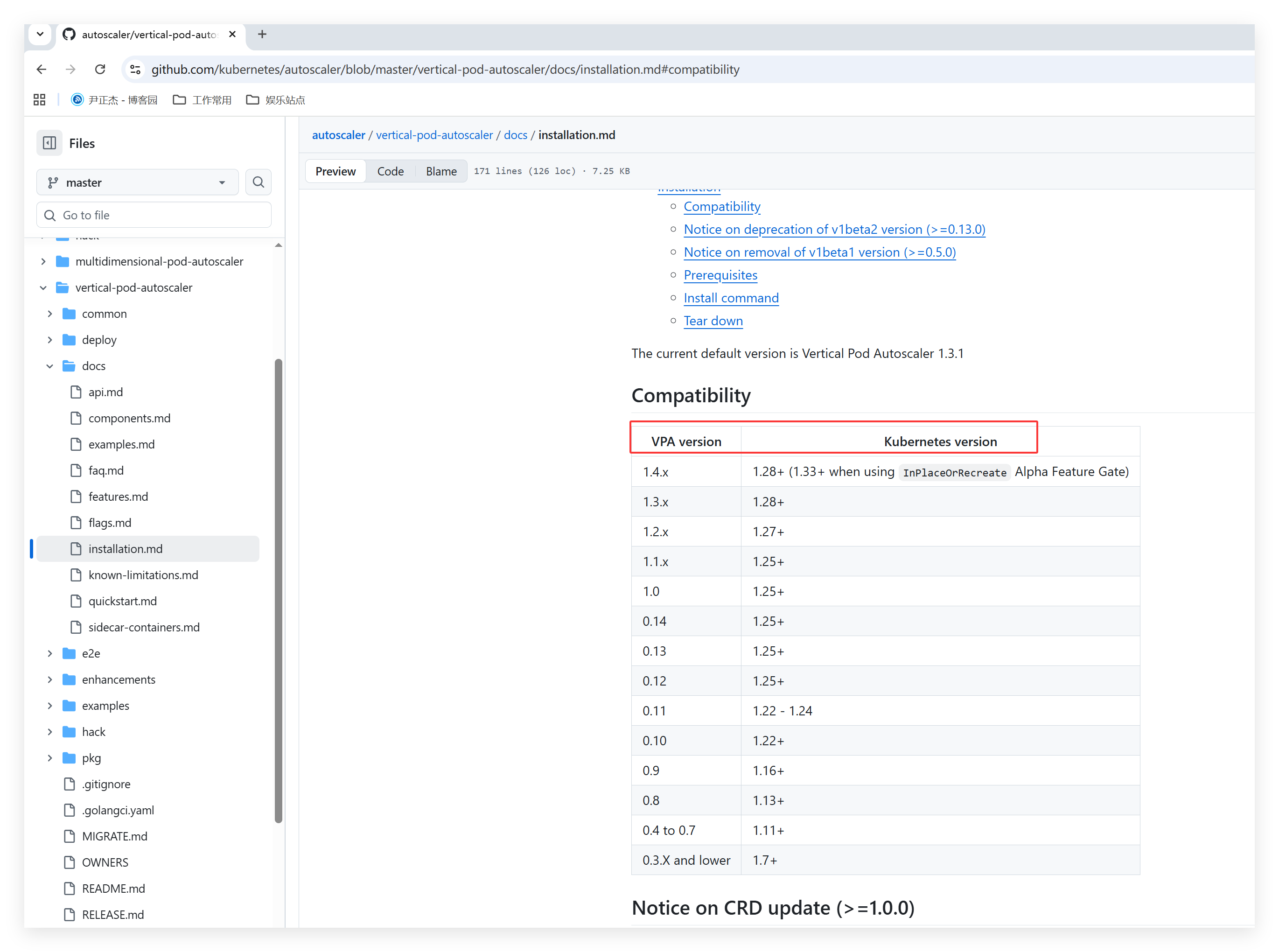Open flags.md in file tree
Image resolution: width=1279 pixels, height=952 pixels.
(110, 523)
